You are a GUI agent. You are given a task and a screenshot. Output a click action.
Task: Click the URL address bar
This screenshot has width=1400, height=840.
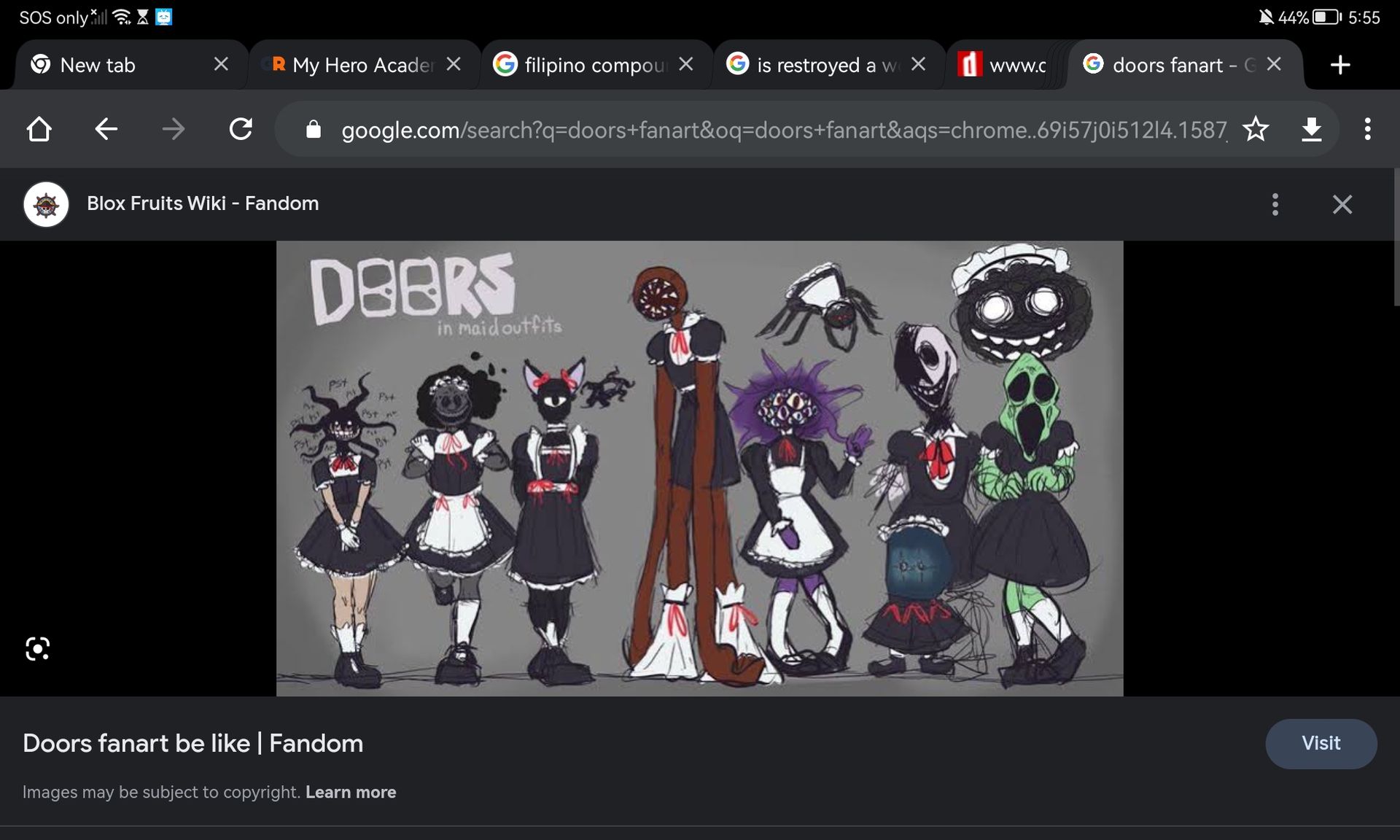click(x=784, y=130)
